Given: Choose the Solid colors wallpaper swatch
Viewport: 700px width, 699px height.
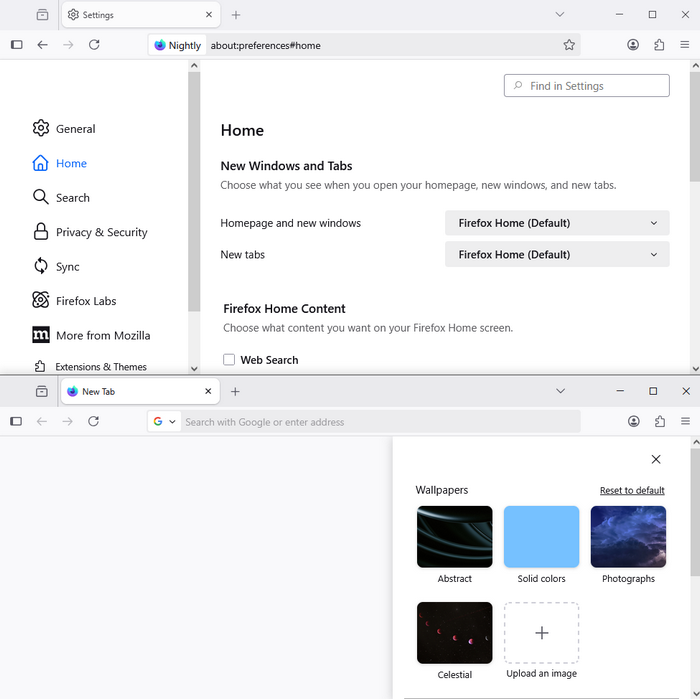Looking at the screenshot, I should [541, 537].
